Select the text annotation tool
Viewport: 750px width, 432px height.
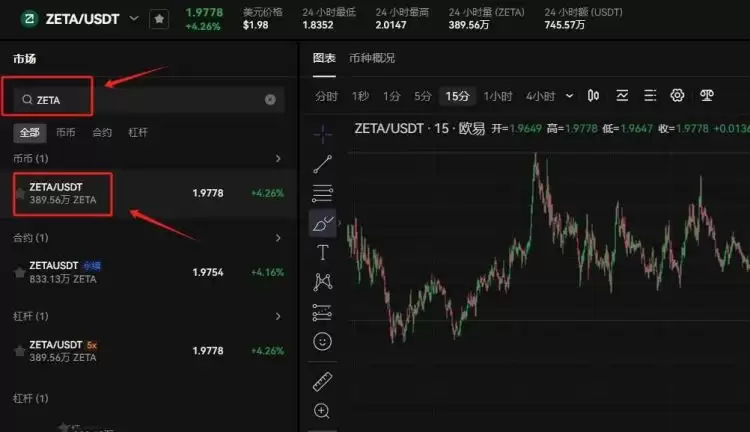click(x=322, y=252)
